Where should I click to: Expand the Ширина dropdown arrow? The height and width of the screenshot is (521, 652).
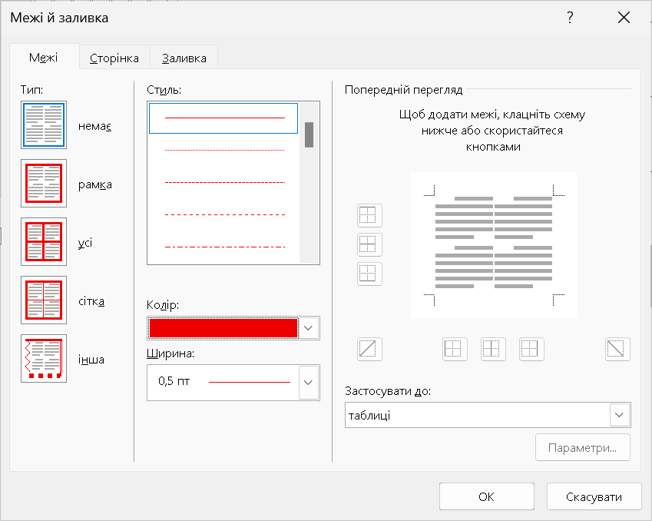tap(308, 382)
